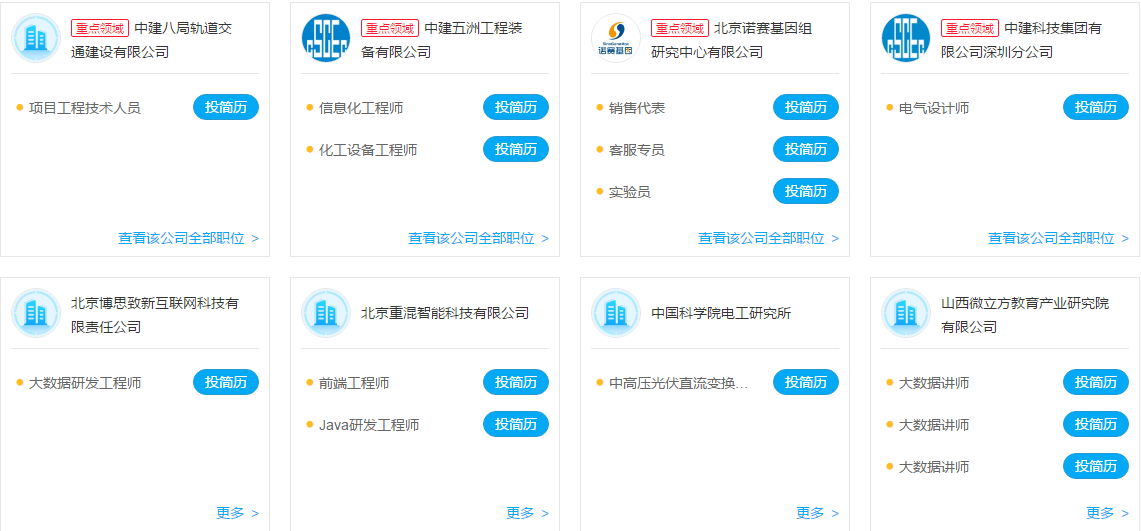The height and width of the screenshot is (531, 1141).
Task: Open the Java研发工程师 job title
Action: coord(369,425)
